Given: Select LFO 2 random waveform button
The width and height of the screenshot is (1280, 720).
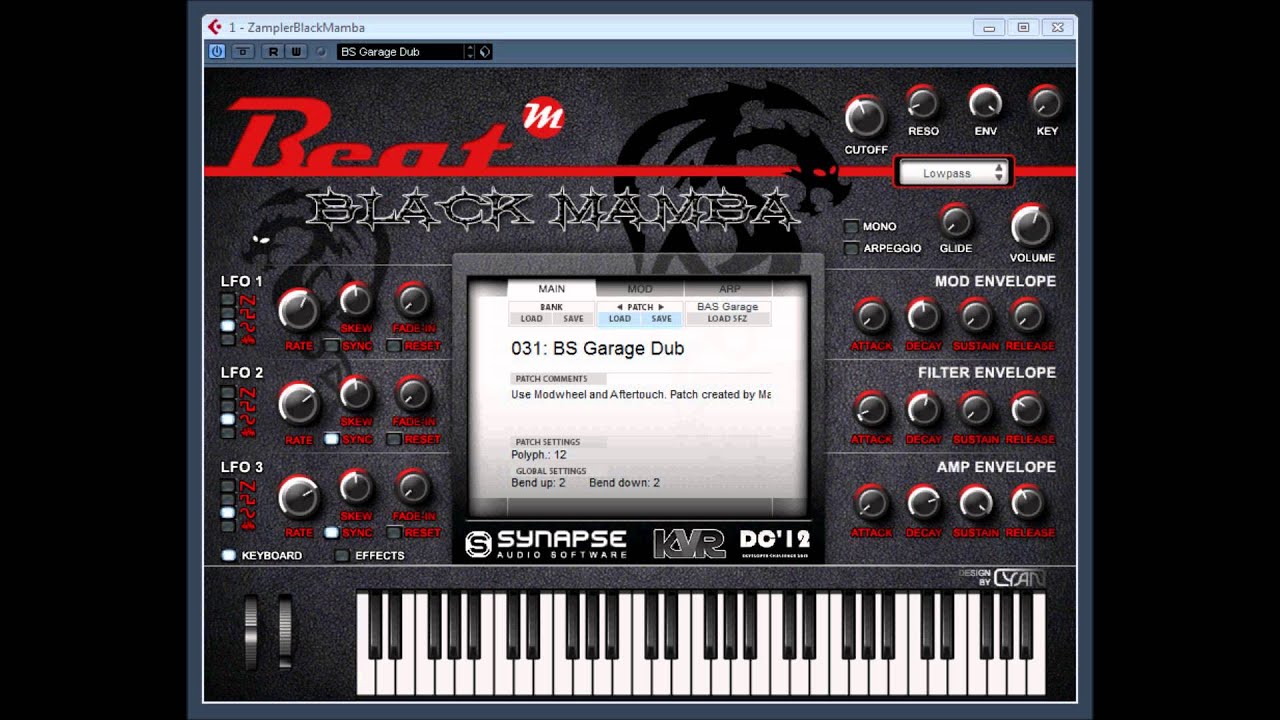Looking at the screenshot, I should (x=228, y=432).
